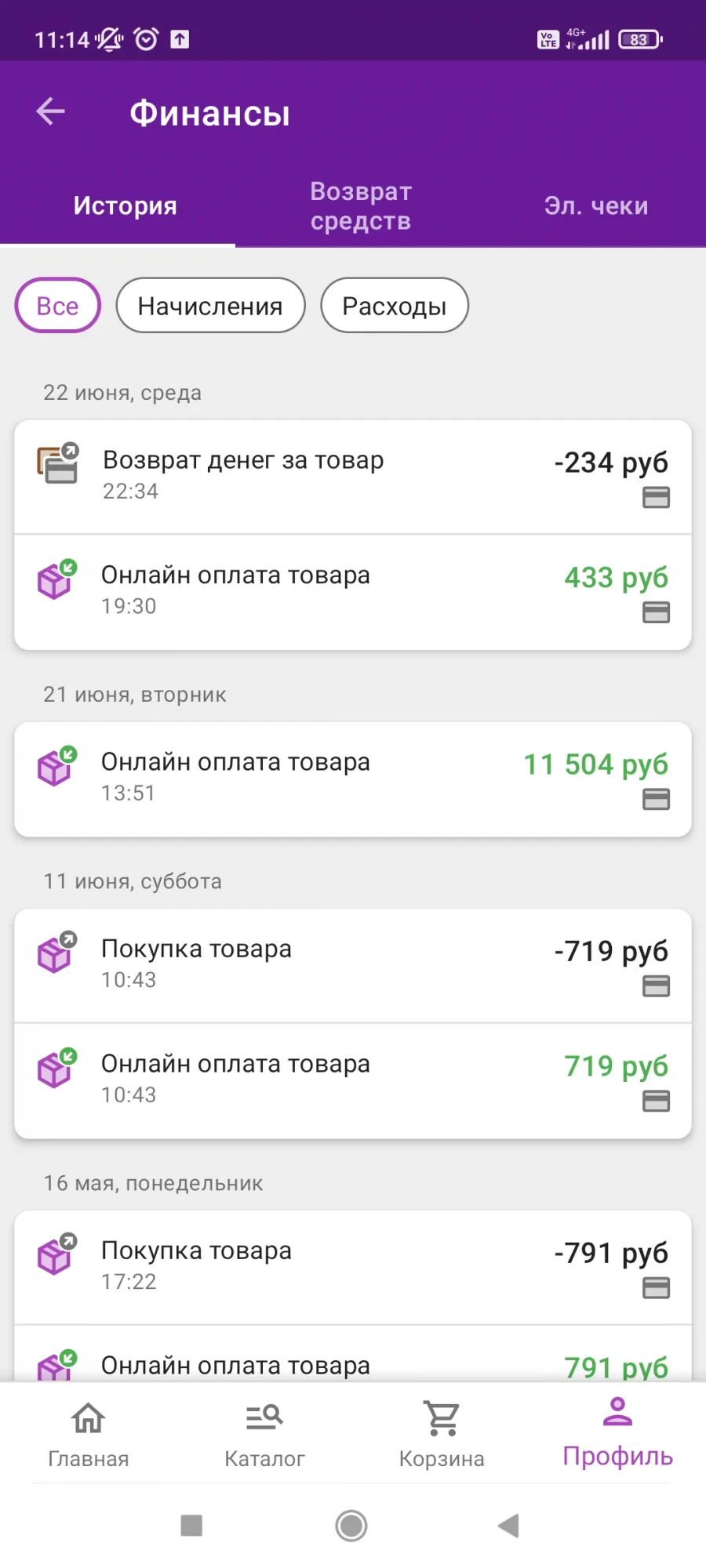The image size is (706, 1568).
Task: Select the Все filter chip
Action: pyautogui.click(x=57, y=305)
